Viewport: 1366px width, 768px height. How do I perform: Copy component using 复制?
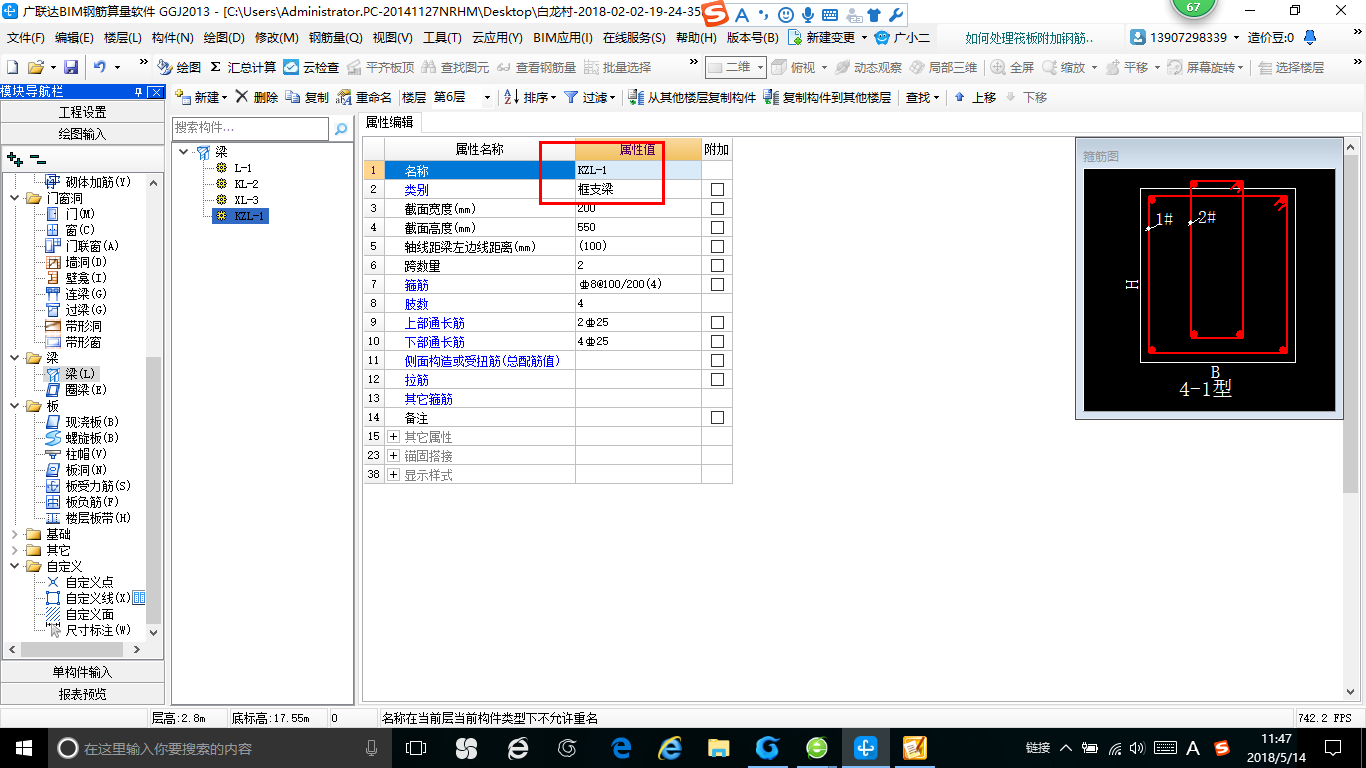point(307,97)
